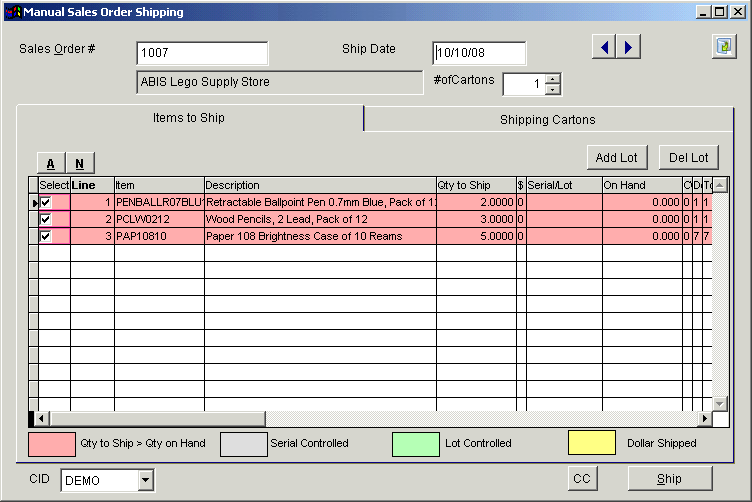Screen dimensions: 752x502
Task: Open the CID dropdown list
Action: [x=146, y=481]
